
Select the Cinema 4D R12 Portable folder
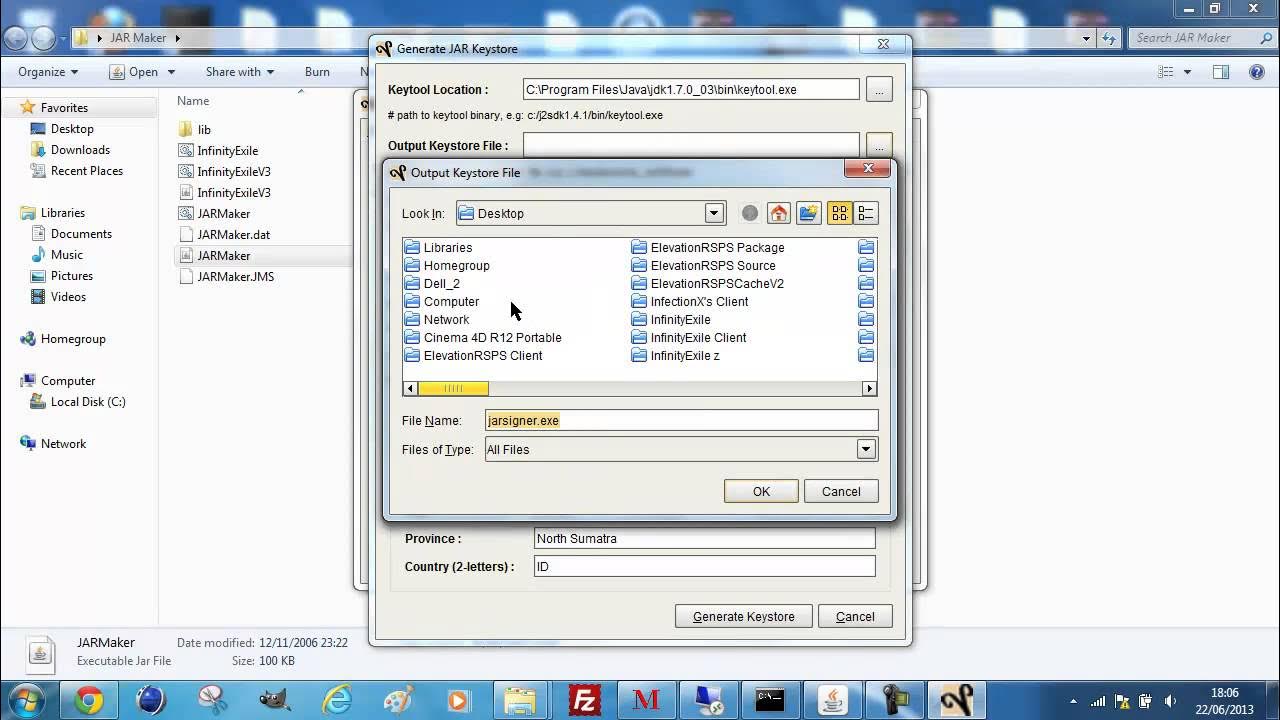coord(483,337)
